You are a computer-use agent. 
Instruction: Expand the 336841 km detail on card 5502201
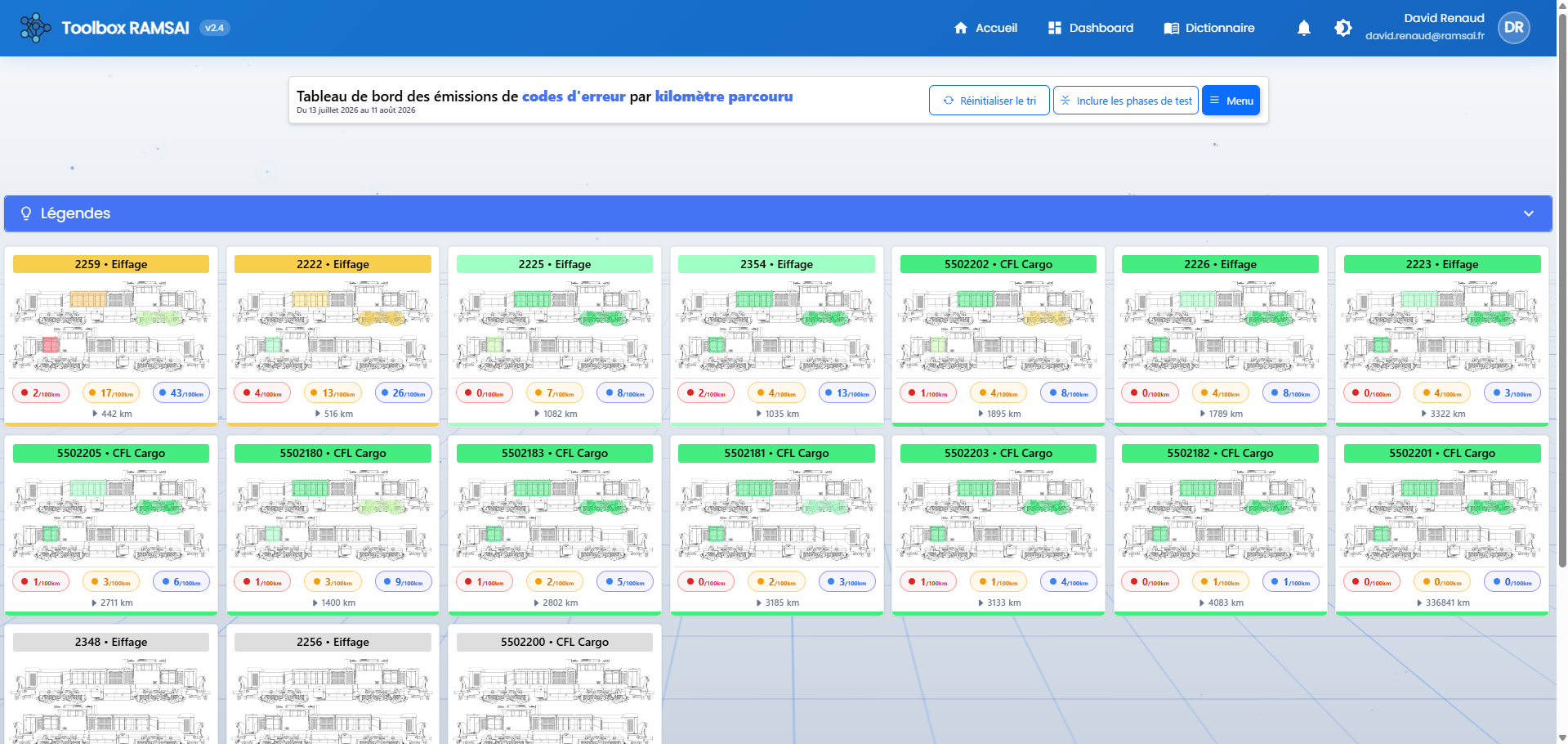click(x=1442, y=603)
